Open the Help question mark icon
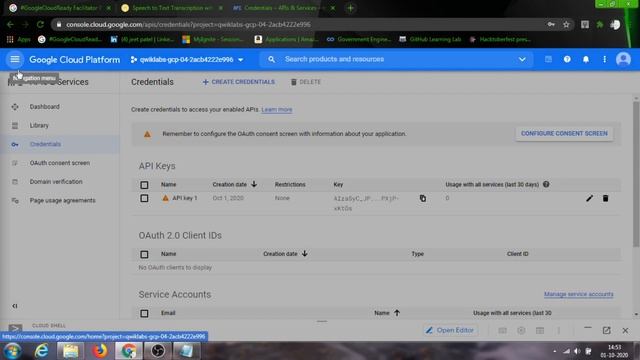Image resolution: width=640 pixels, height=360 pixels. coord(567,60)
